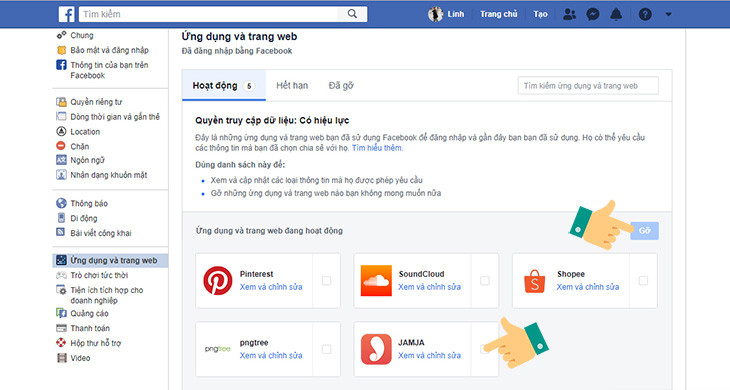Tick the SoundCloud app checkbox
The width and height of the screenshot is (730, 390).
[485, 281]
